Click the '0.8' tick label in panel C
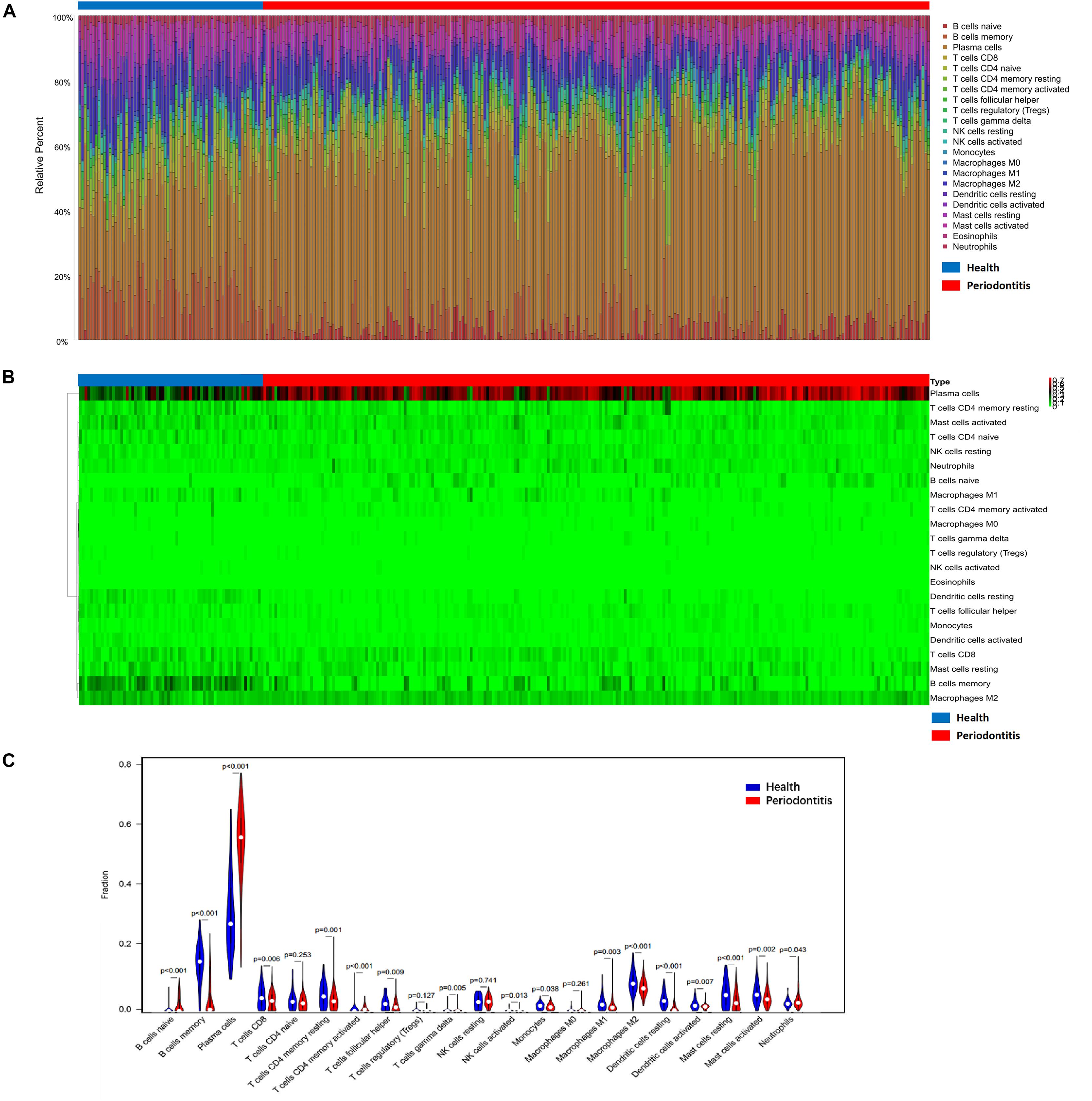Screen dimensions: 1092x1101 (125, 765)
